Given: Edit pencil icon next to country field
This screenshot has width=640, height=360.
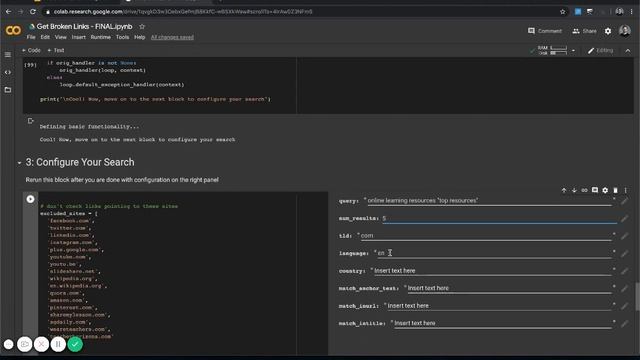Looking at the screenshot, I should (x=624, y=271).
